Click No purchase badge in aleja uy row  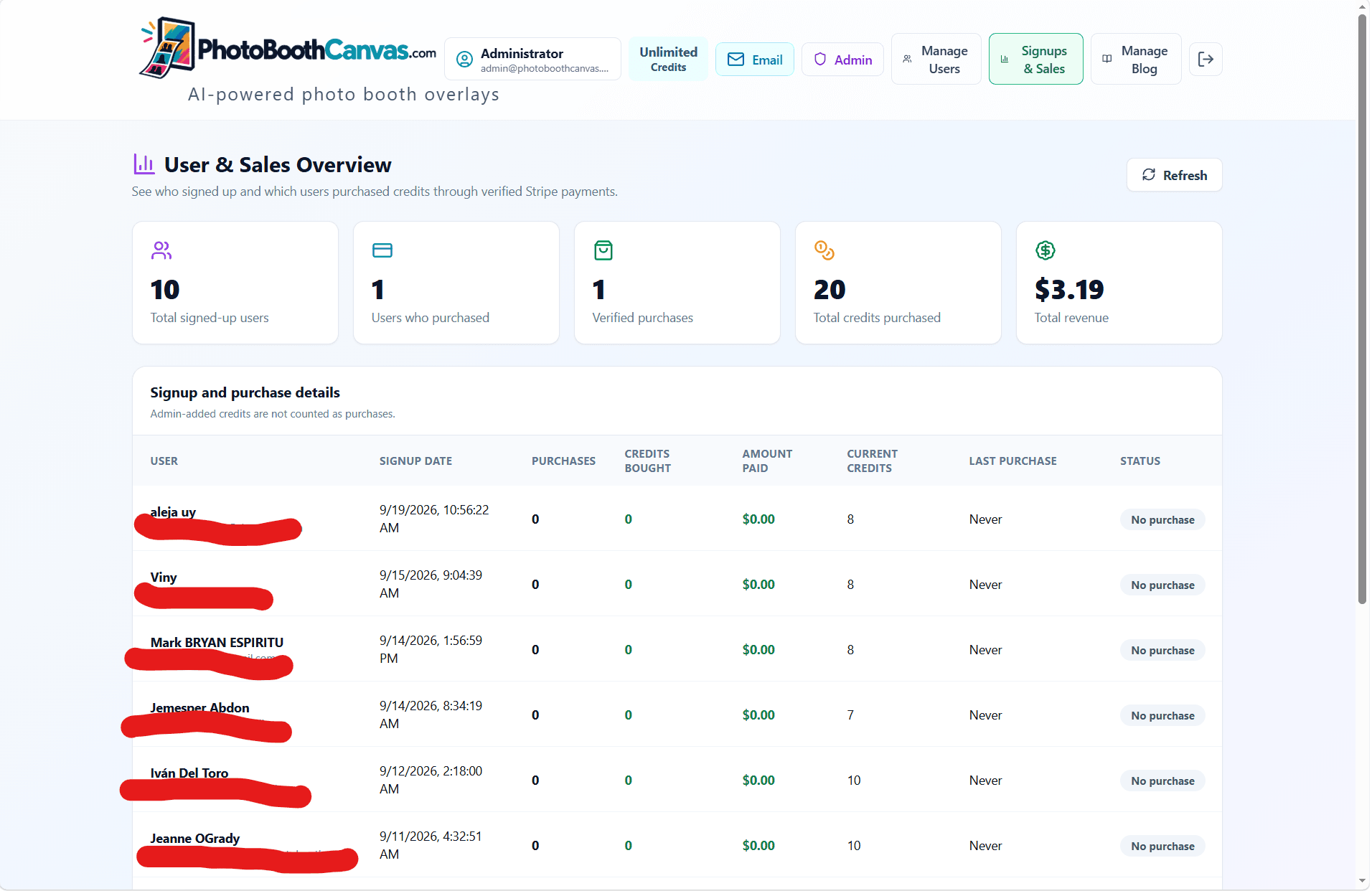click(1162, 519)
